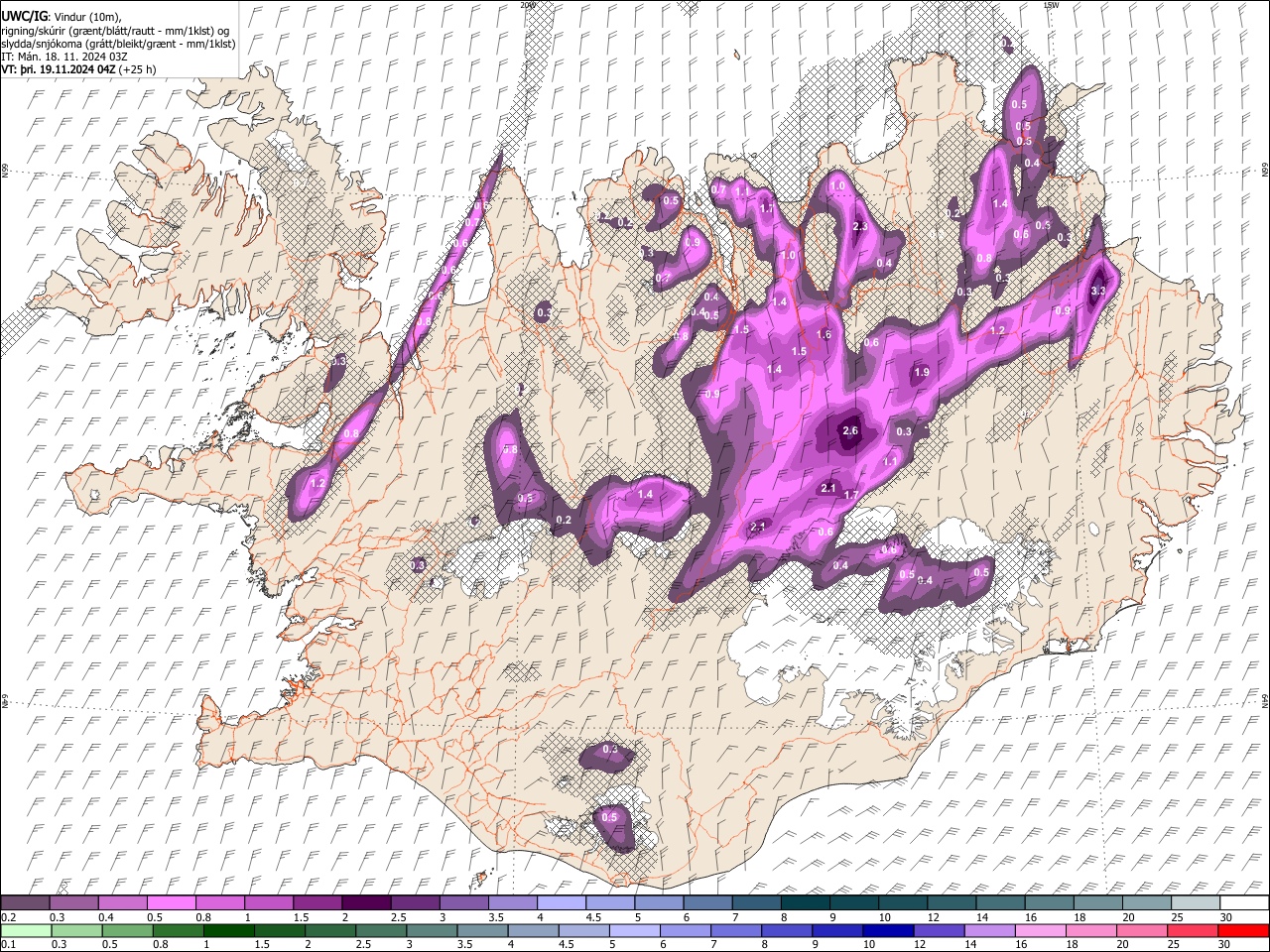Click the 0.1 label on the rain scale

[x=8, y=944]
